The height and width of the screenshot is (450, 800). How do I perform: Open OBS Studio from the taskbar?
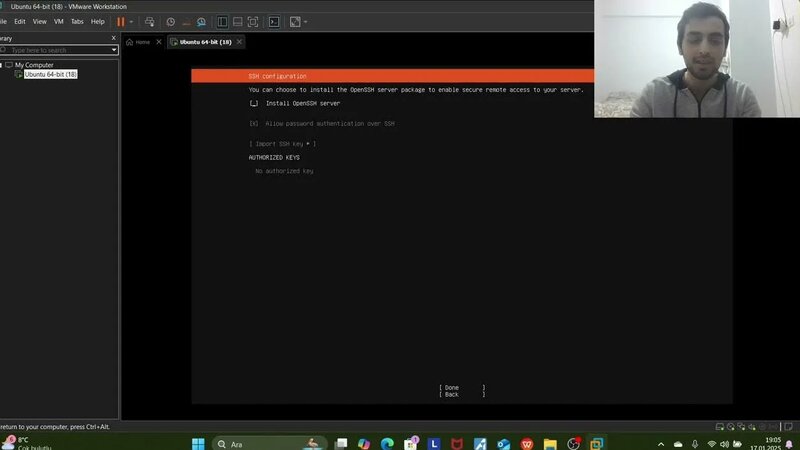pyautogui.click(x=573, y=444)
